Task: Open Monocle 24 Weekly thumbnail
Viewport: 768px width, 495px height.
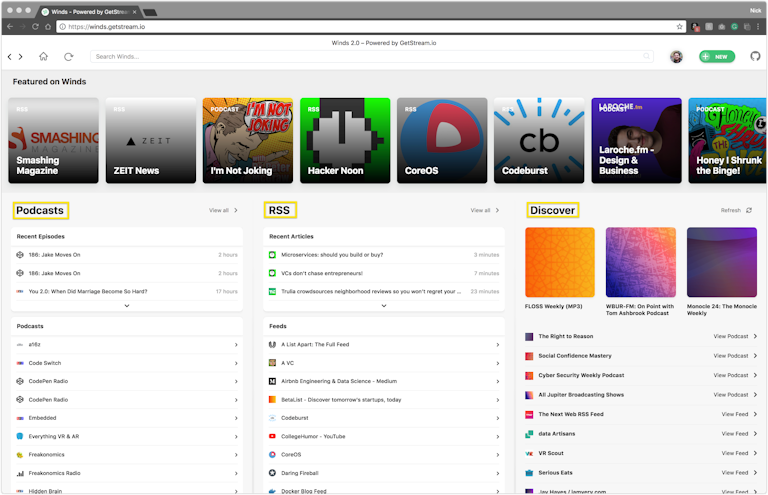Action: coord(722,262)
